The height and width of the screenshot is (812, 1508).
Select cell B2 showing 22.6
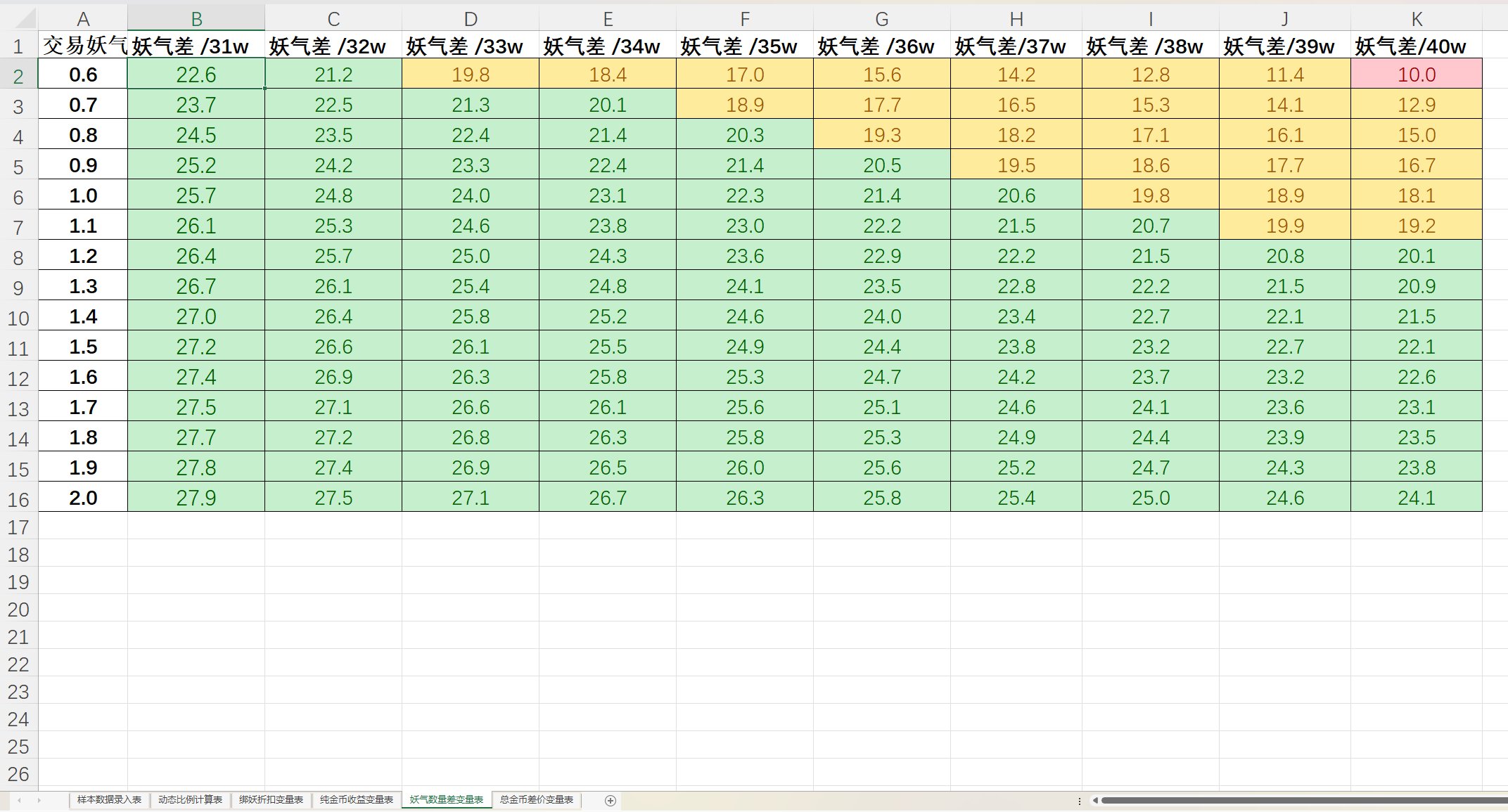click(x=196, y=75)
